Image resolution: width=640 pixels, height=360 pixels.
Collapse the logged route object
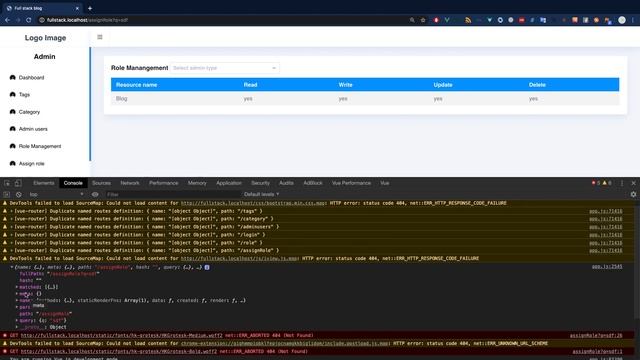[12, 267]
